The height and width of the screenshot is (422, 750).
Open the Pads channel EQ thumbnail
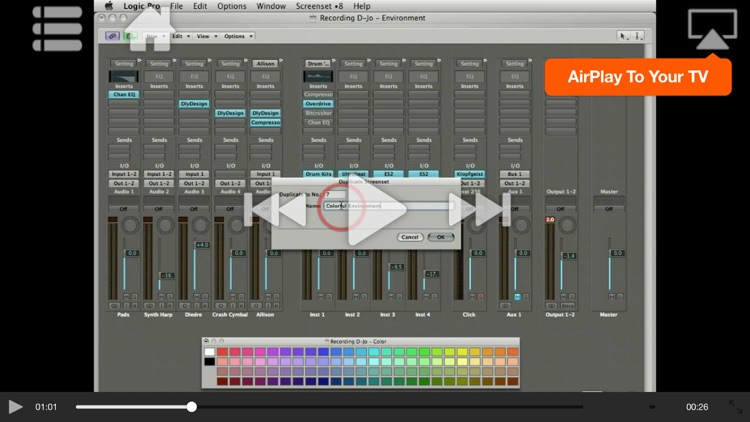(124, 76)
